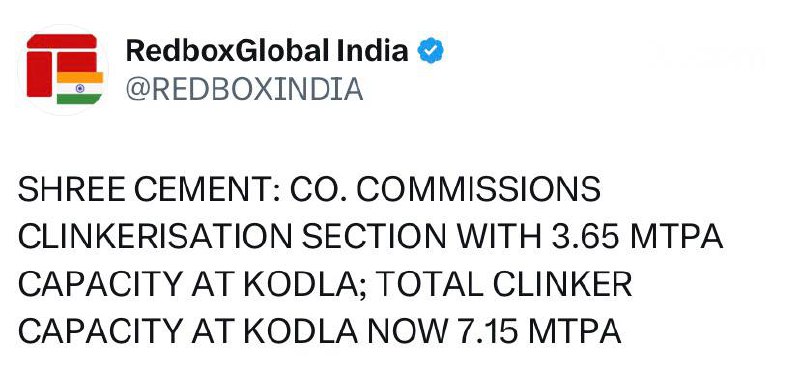The height and width of the screenshot is (373, 800).
Task: Click the word CLINKERISATION in the tweet
Action: 155,237
